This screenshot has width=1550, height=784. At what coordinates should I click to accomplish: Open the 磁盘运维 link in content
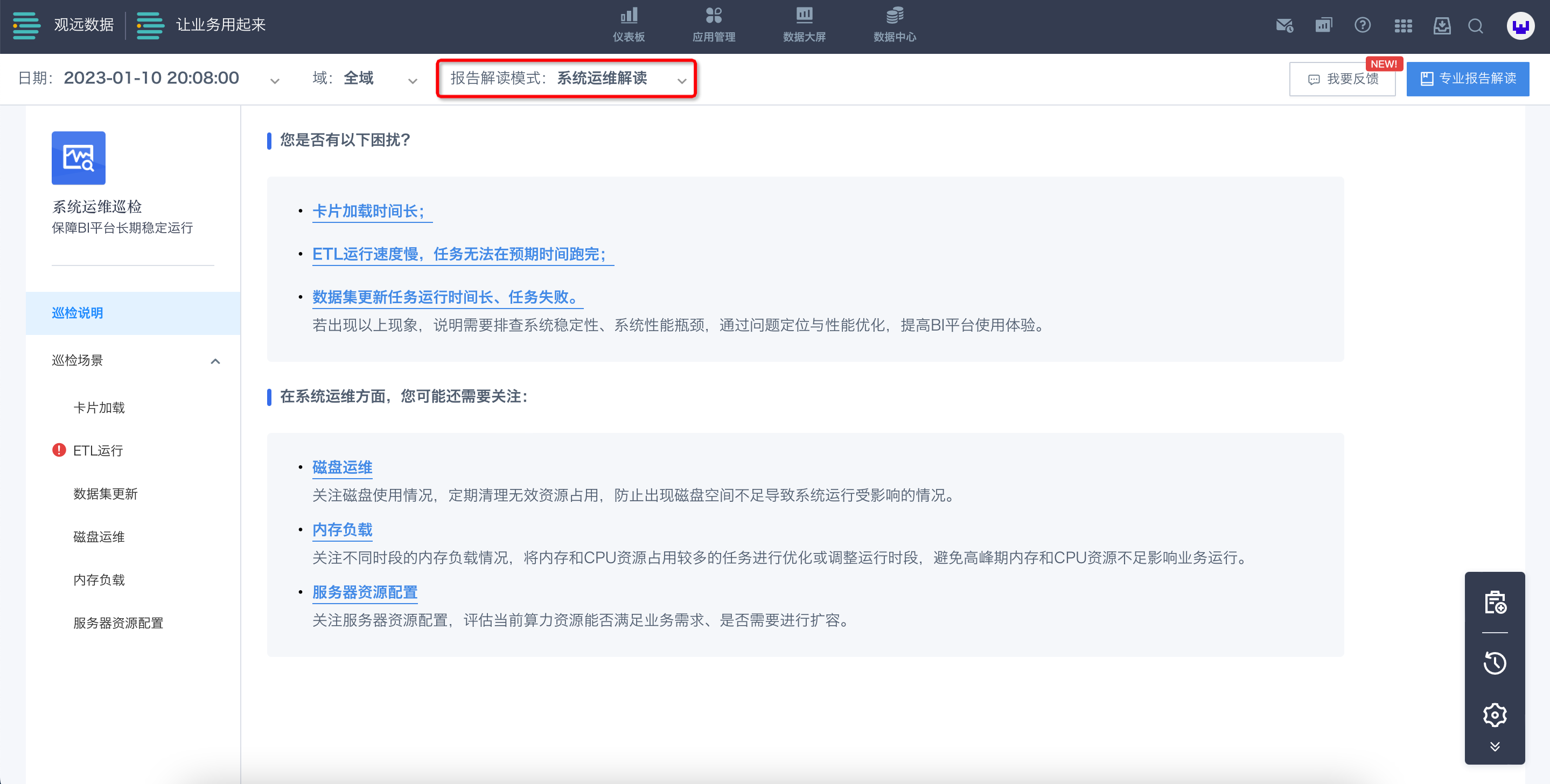[x=343, y=467]
